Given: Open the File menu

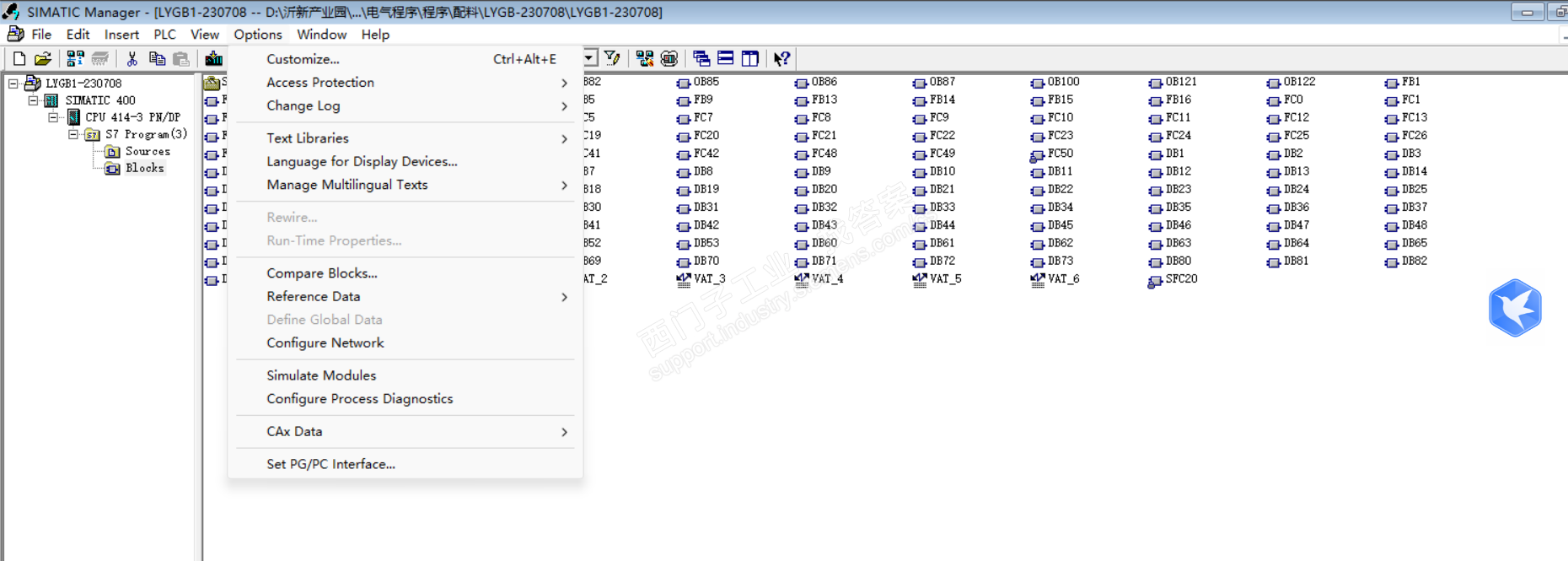Looking at the screenshot, I should point(41,35).
